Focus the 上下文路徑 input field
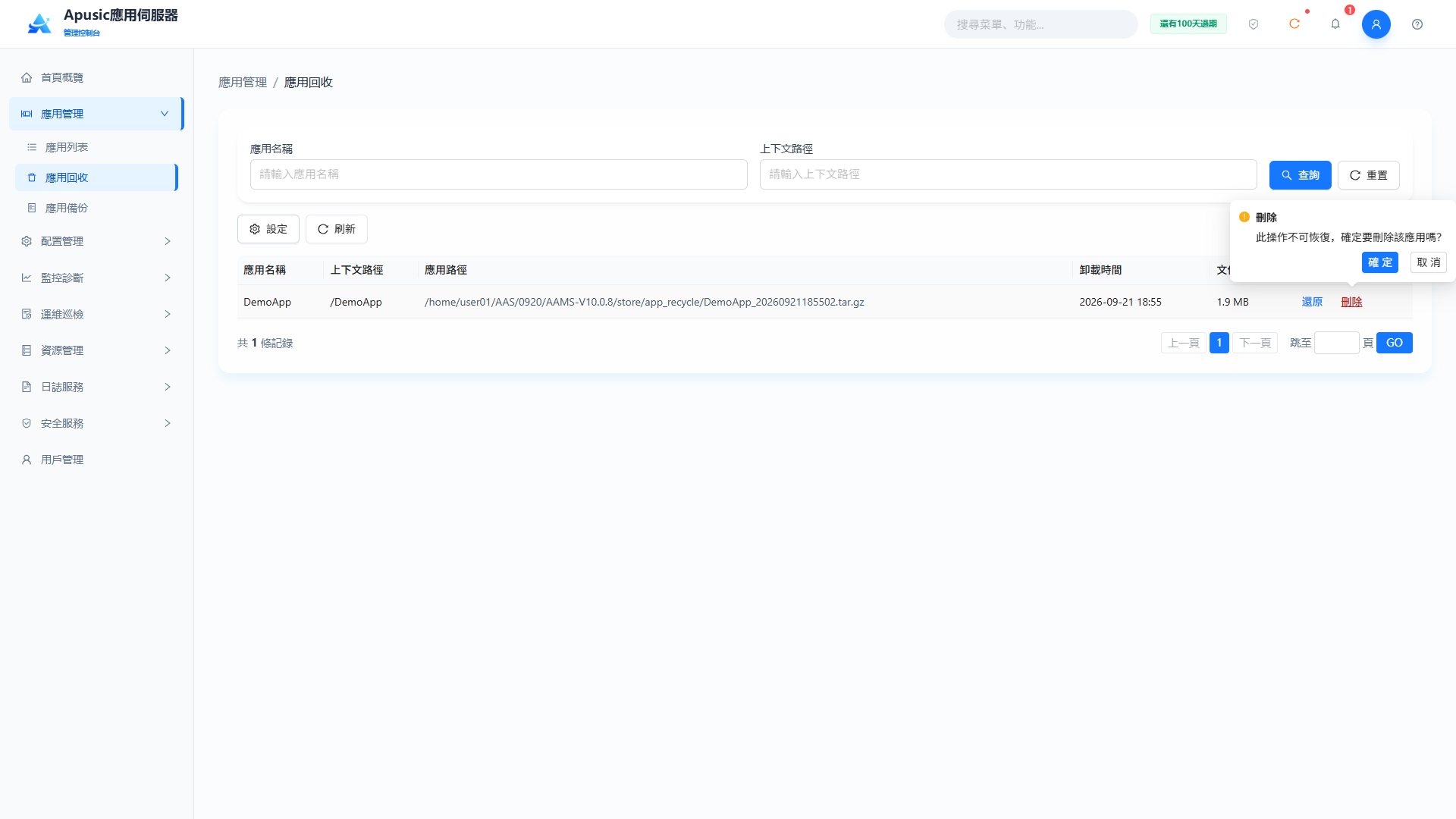This screenshot has height=819, width=1456. click(1008, 174)
